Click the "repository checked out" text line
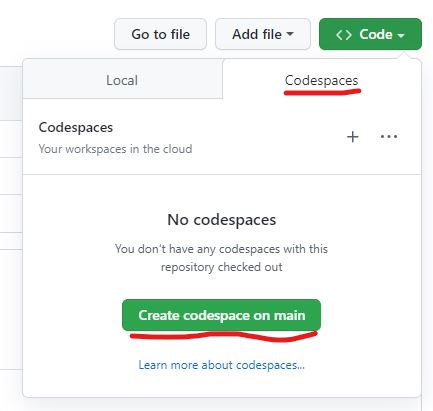433x411 pixels. (x=222, y=267)
